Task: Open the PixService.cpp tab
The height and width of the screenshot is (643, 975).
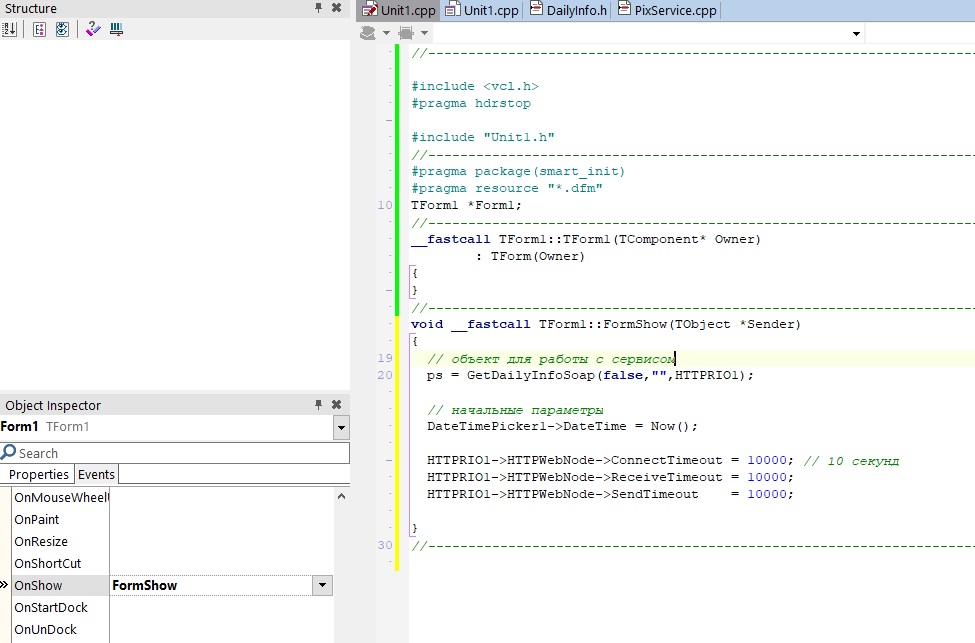Action: [x=668, y=10]
